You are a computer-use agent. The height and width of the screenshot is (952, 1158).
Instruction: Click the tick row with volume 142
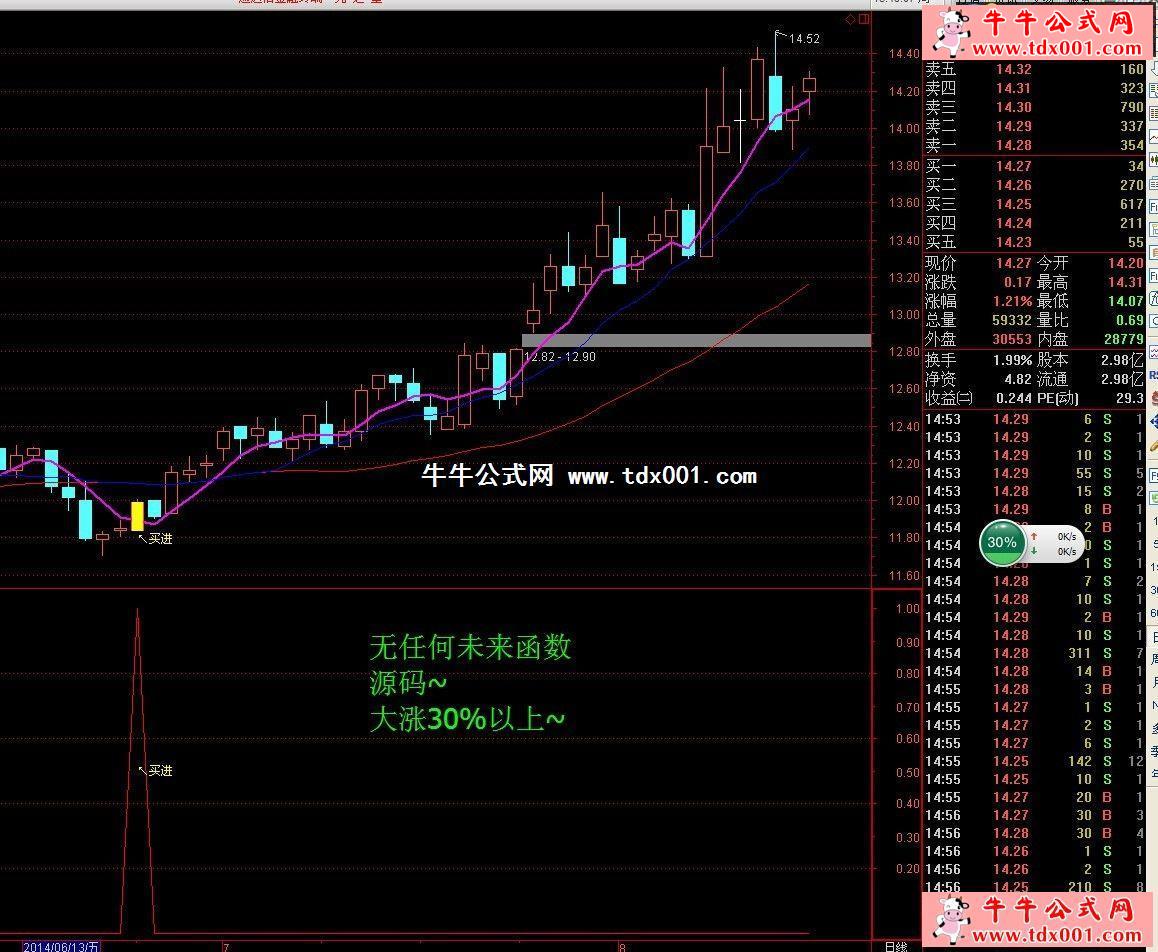point(1034,761)
